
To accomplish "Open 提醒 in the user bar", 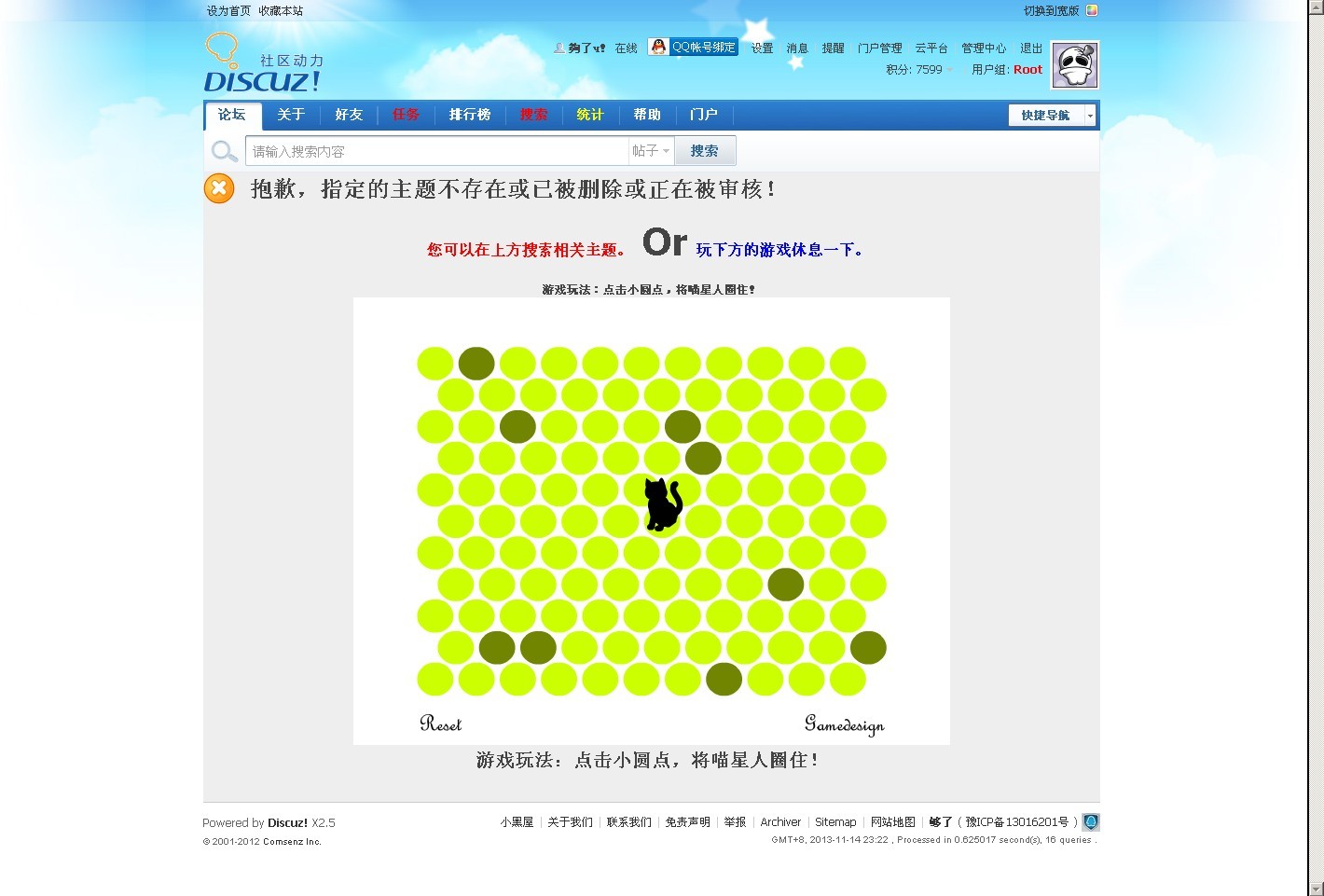I will pyautogui.click(x=833, y=48).
